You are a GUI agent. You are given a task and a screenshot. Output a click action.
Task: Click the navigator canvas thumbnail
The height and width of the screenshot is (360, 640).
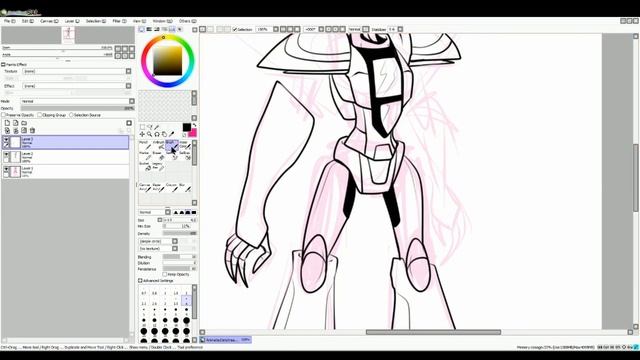(68, 35)
